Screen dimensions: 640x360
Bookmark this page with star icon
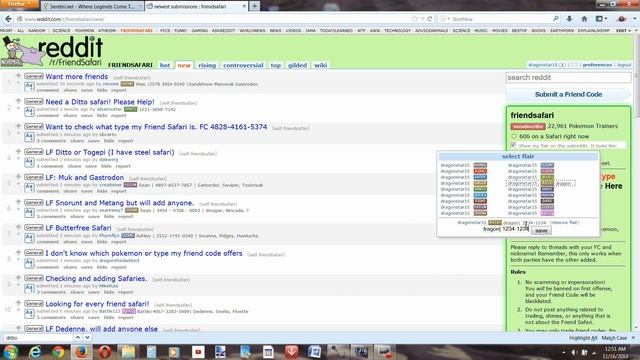click(415, 19)
